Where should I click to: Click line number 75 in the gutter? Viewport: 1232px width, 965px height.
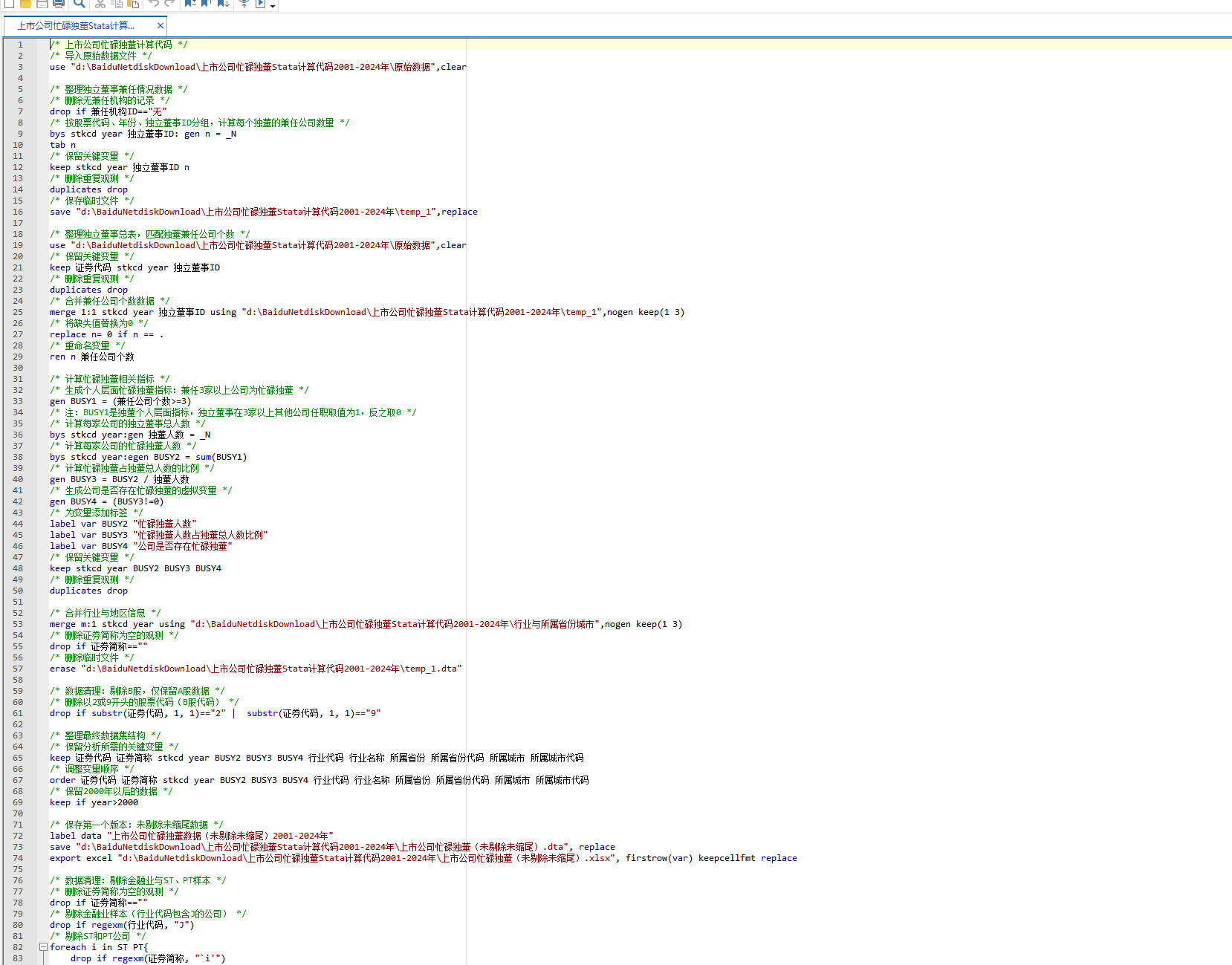tap(18, 869)
